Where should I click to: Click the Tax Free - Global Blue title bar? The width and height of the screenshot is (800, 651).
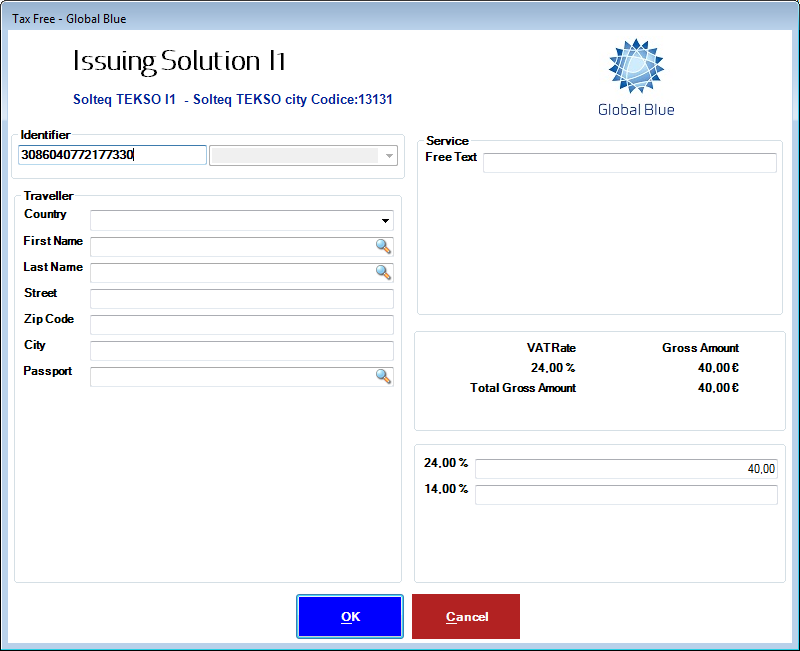[400, 18]
